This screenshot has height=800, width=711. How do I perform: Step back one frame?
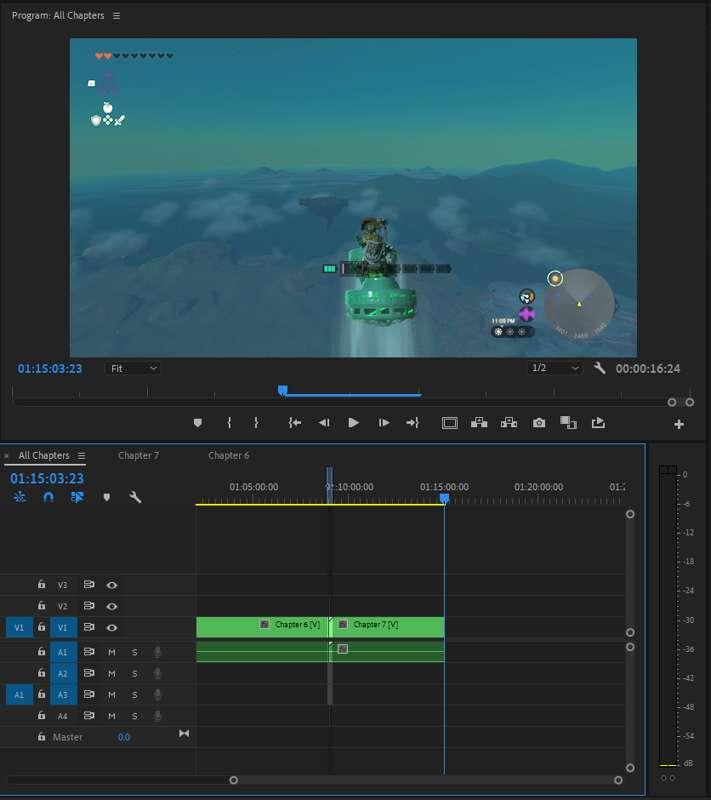324,422
